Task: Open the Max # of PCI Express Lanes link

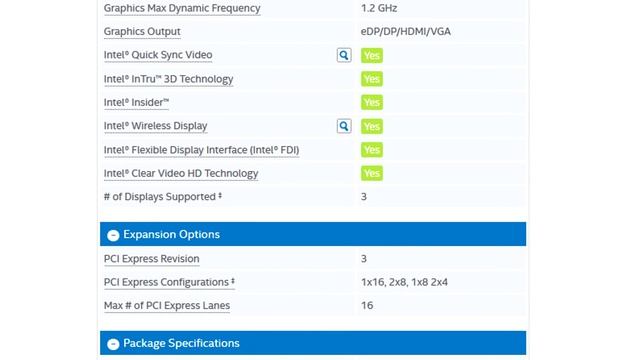Action: (167, 305)
